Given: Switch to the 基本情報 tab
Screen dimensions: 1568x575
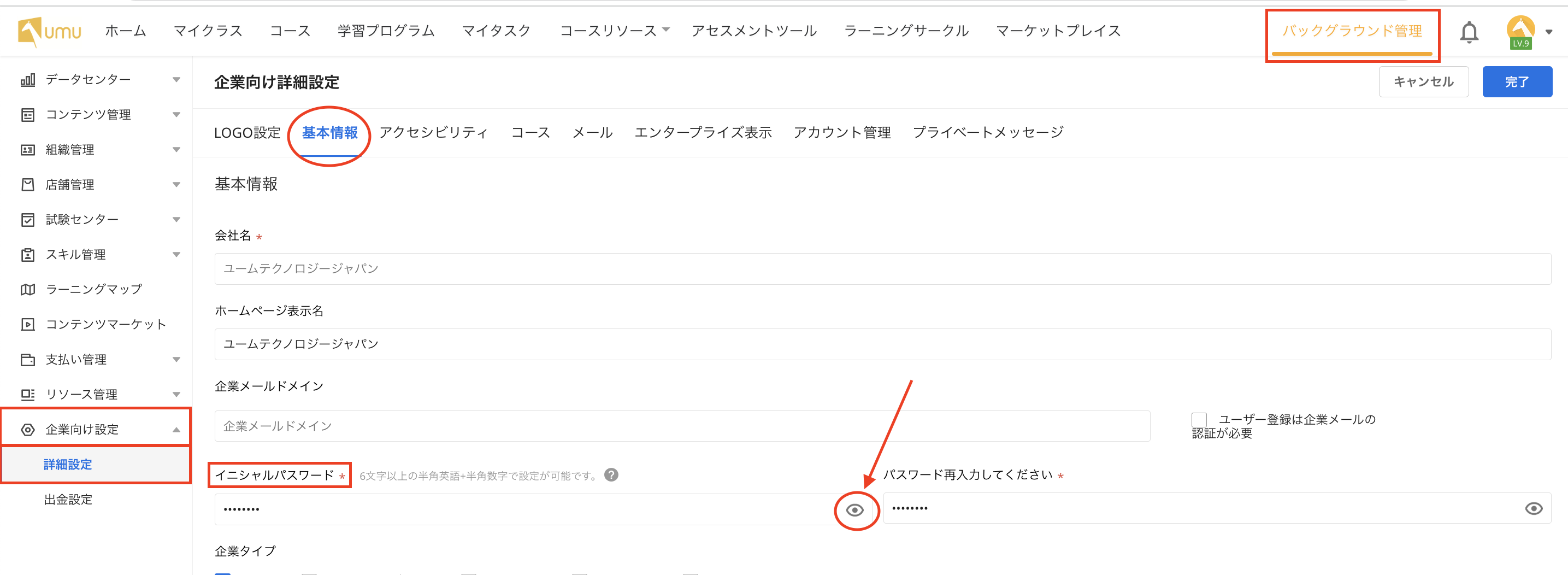Looking at the screenshot, I should pyautogui.click(x=330, y=133).
